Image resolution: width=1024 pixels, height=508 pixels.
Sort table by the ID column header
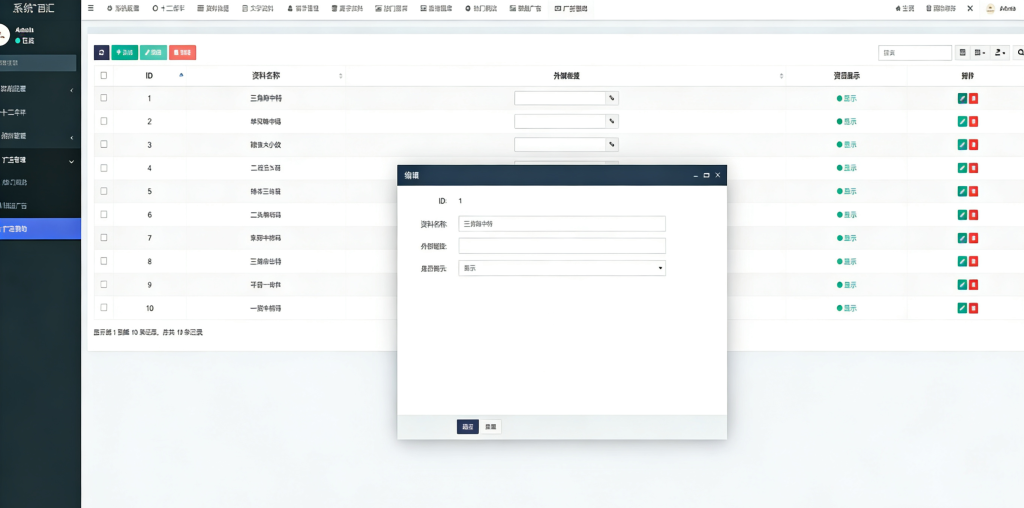(149, 75)
